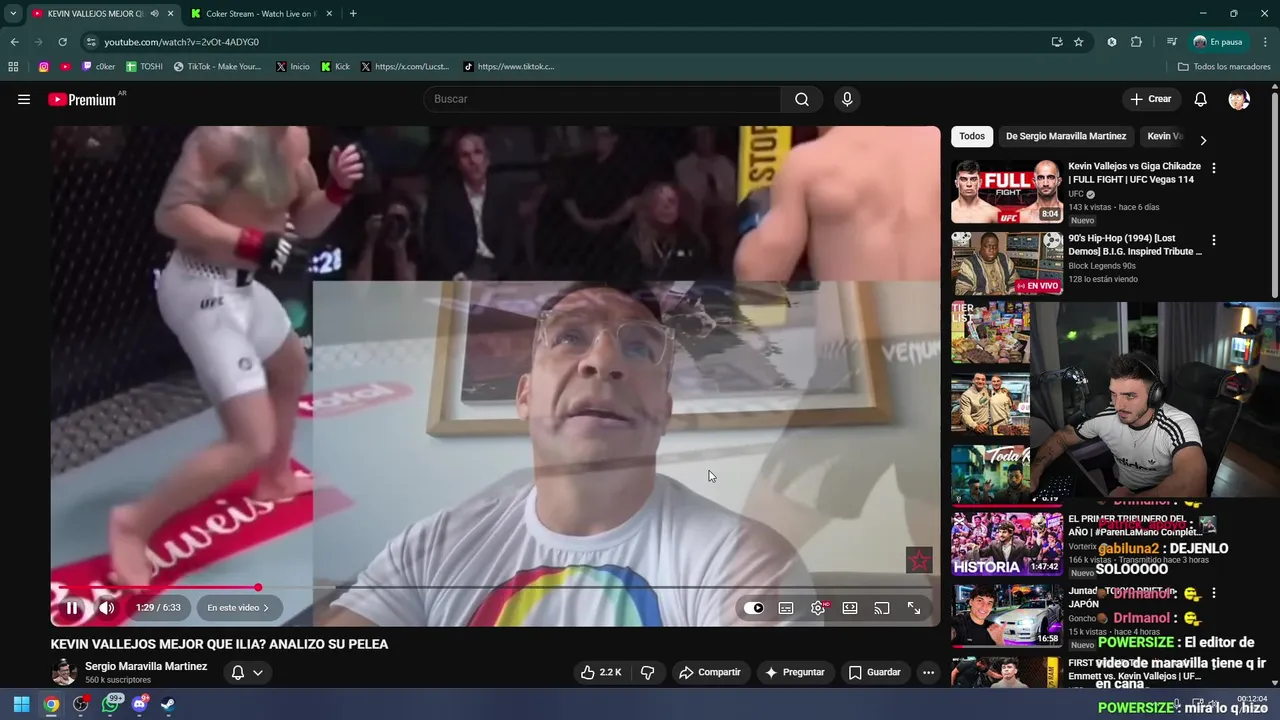This screenshot has width=1280, height=720.
Task: Select 'De Sergio Maravilla Martinez' chip
Action: point(1066,136)
